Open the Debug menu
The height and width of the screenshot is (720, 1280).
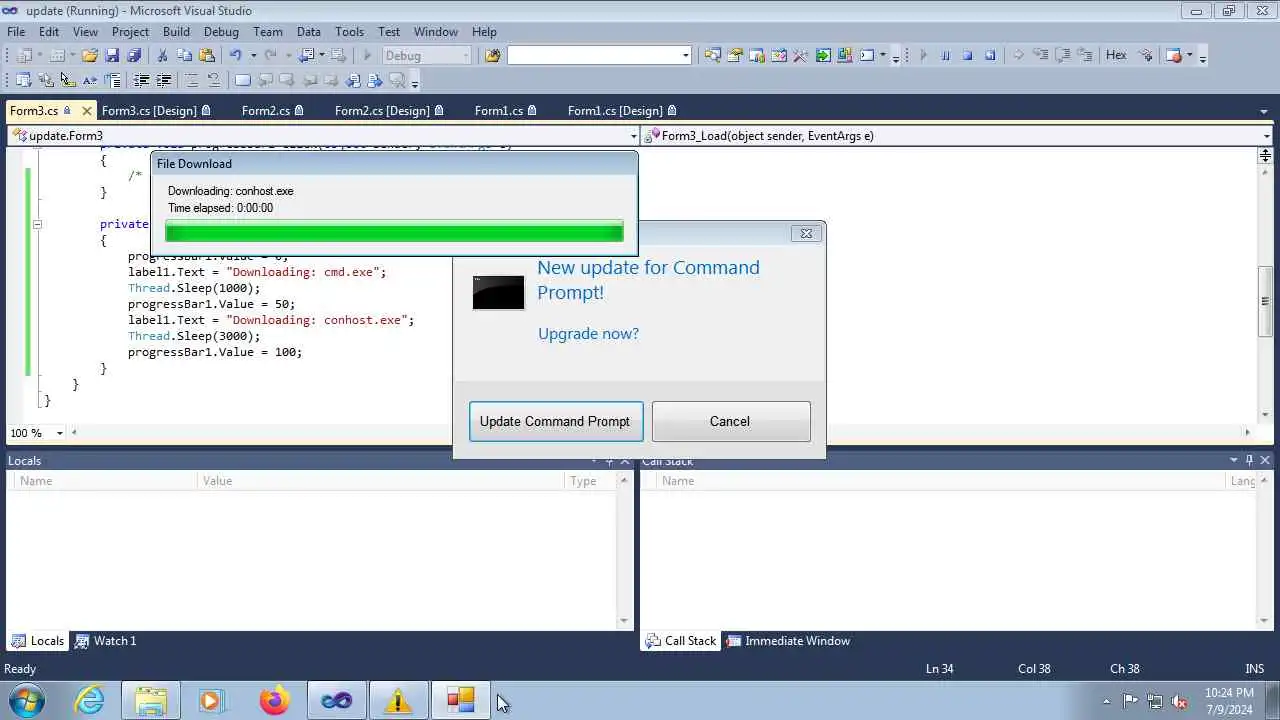pyautogui.click(x=221, y=31)
